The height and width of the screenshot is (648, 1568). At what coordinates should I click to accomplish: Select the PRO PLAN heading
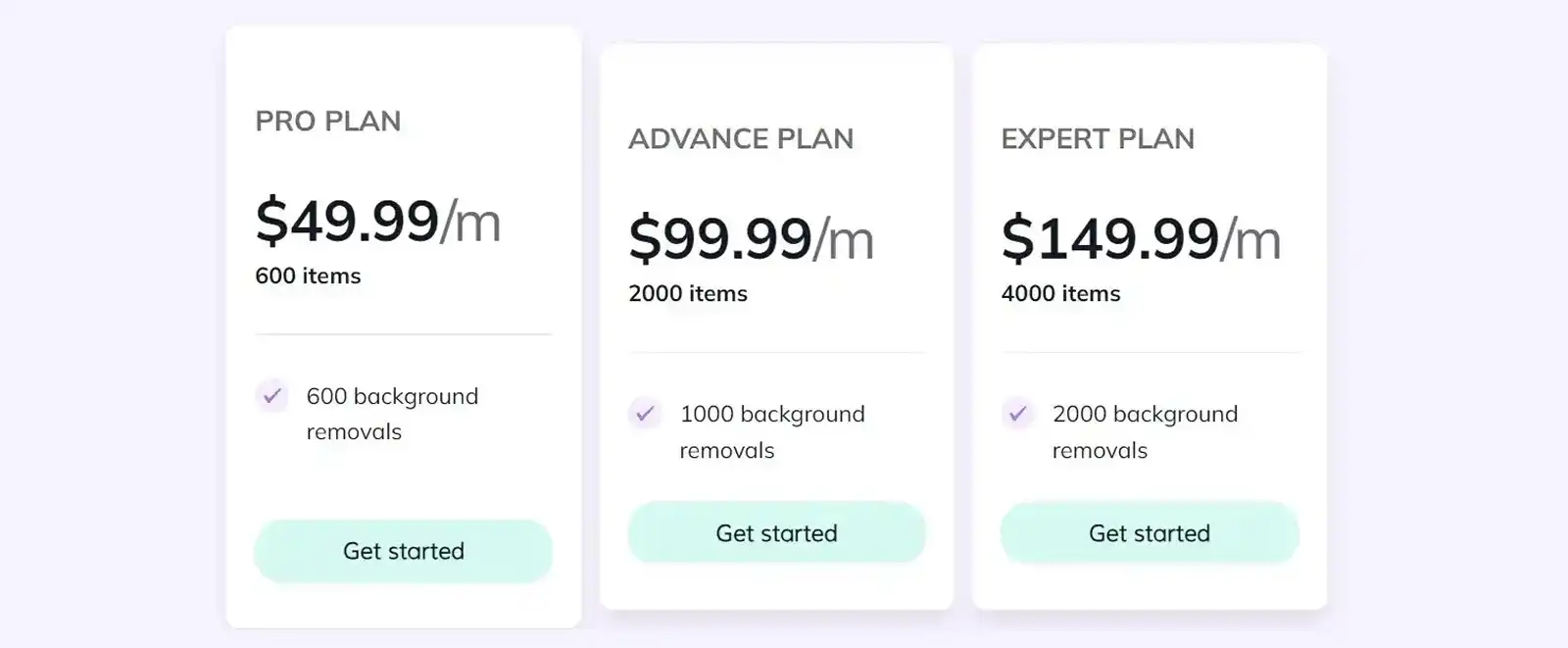click(327, 121)
